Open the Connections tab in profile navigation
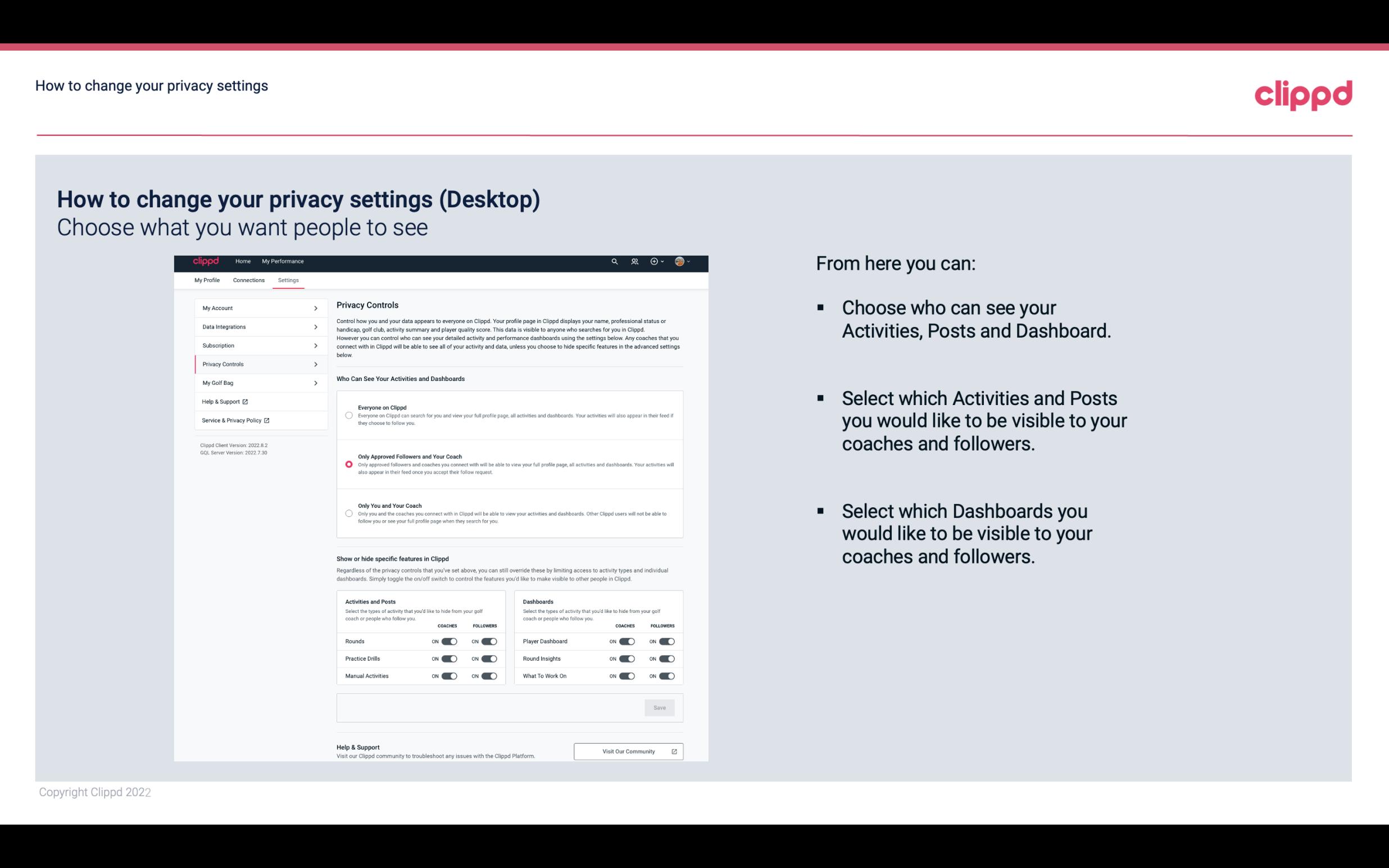This screenshot has height=868, width=1389. pos(248,280)
